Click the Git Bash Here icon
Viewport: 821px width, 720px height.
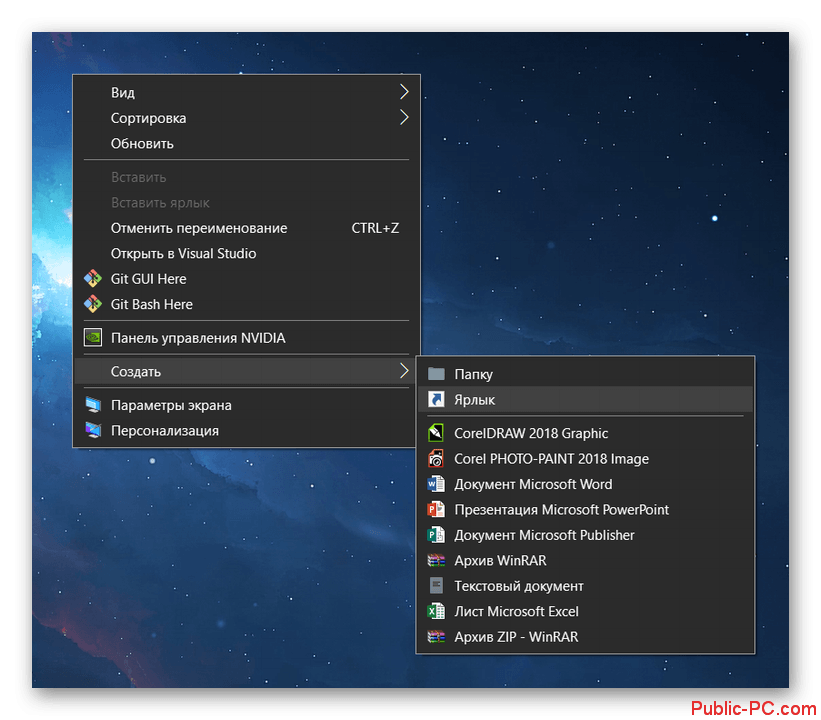[93, 304]
